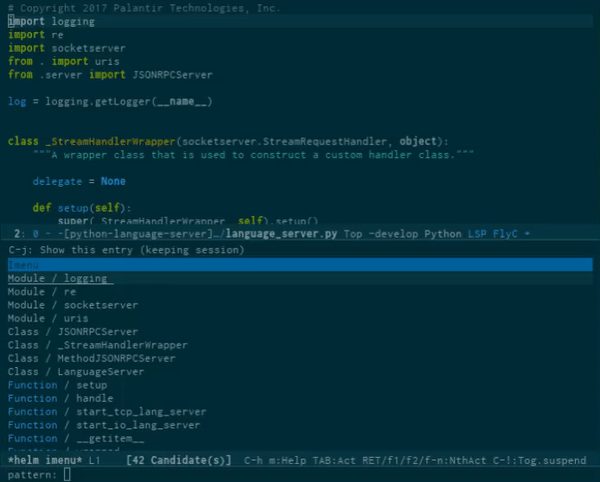
Task: Select 'Class / JSONRPCServer' candidate
Action: pos(73,332)
